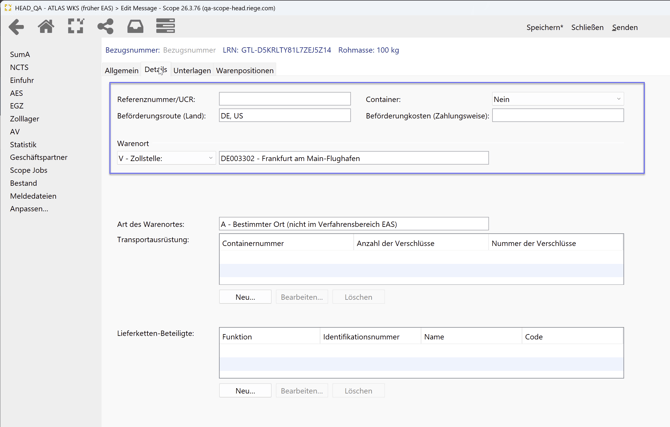Open Zolllager in the left sidebar
This screenshot has height=427, width=670.
click(25, 119)
